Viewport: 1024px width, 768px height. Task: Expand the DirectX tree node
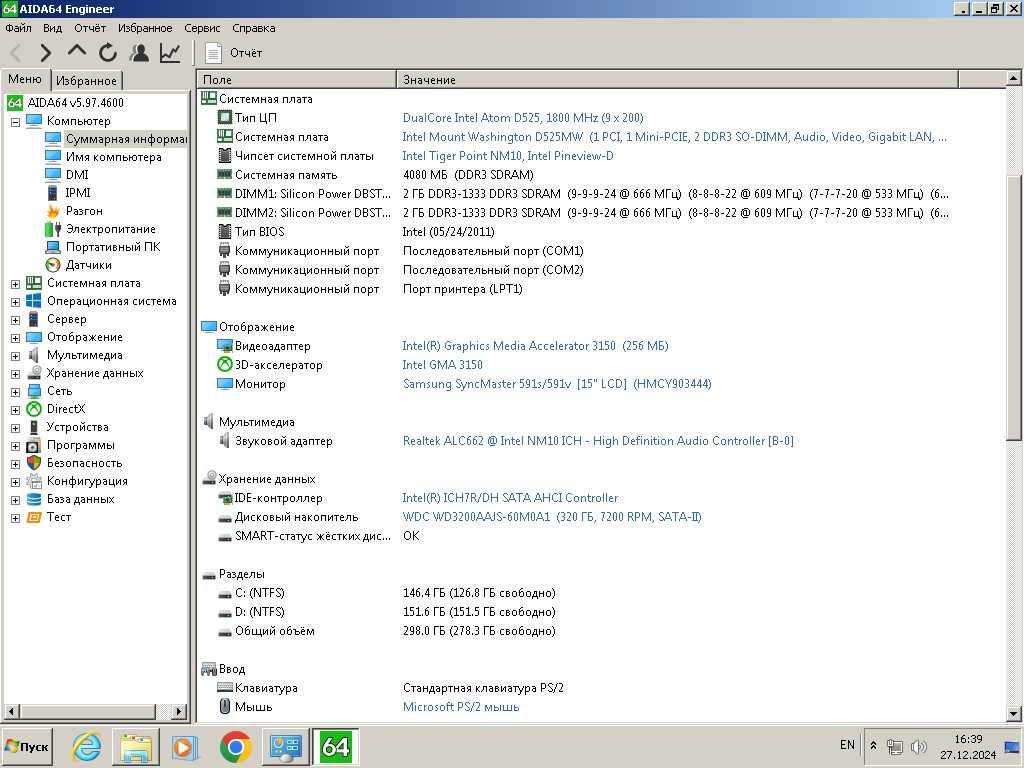15,410
